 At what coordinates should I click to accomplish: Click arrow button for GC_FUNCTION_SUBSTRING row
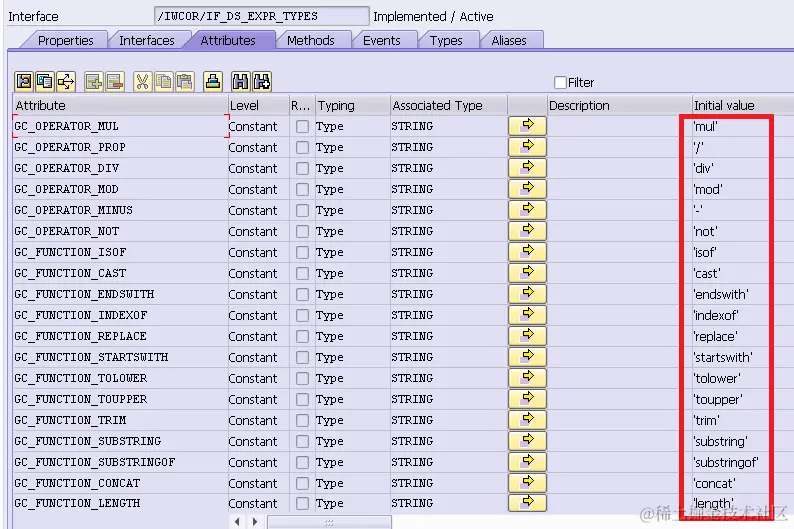(528, 441)
